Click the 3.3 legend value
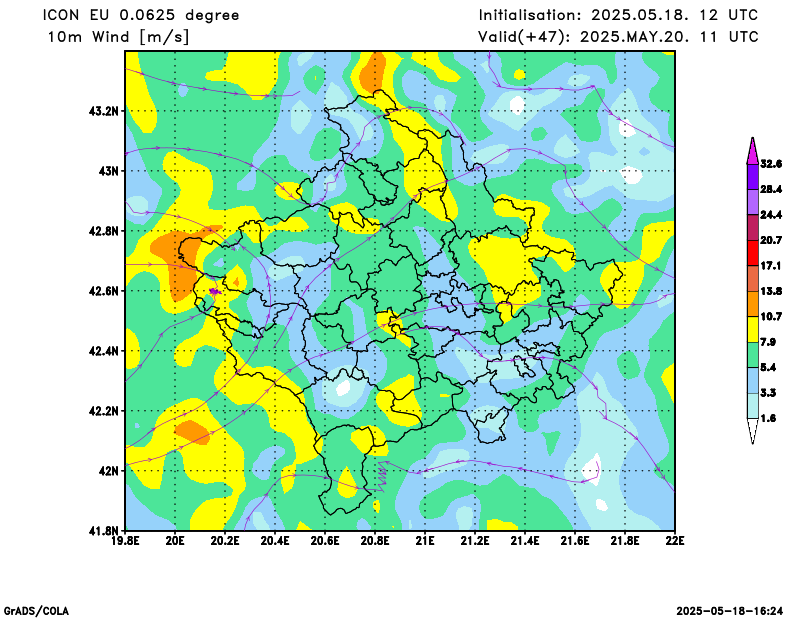This screenshot has width=800, height=618. [768, 393]
